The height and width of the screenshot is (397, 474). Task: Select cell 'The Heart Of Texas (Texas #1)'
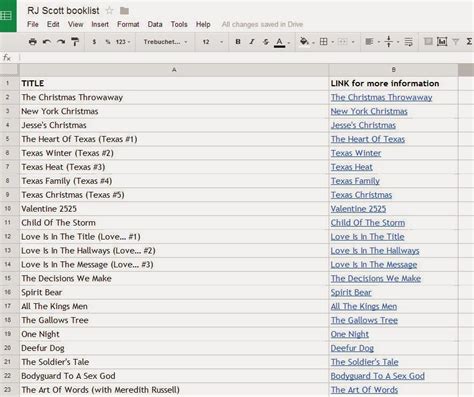click(x=174, y=139)
